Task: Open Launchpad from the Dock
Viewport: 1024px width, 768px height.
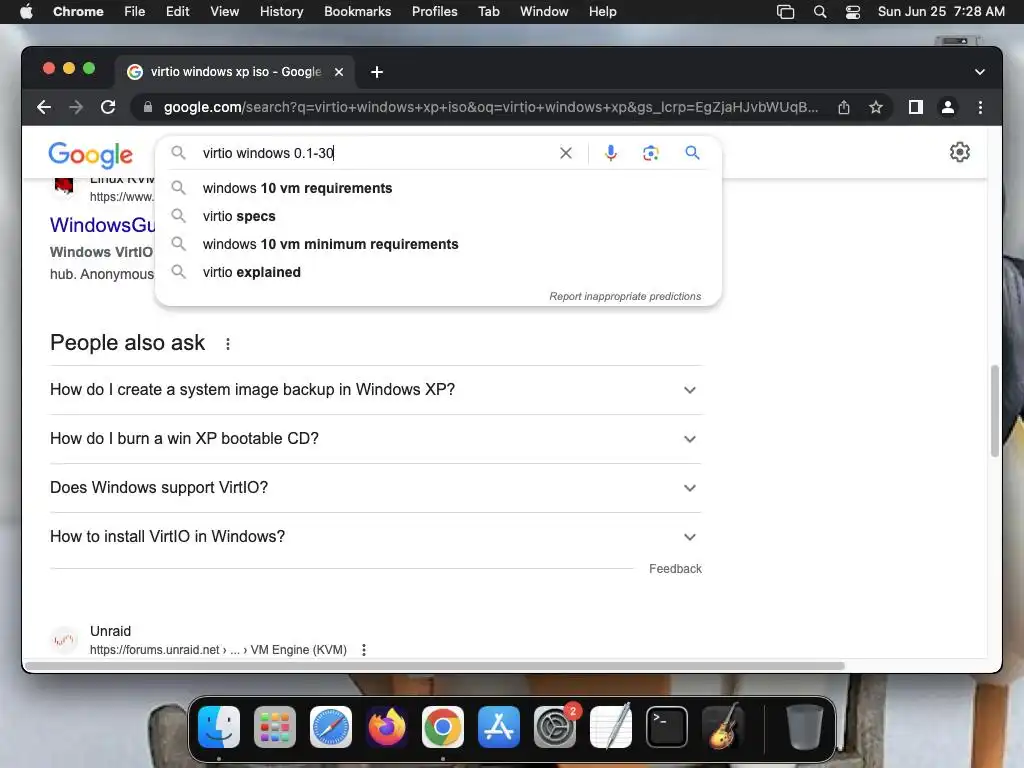Action: click(275, 727)
